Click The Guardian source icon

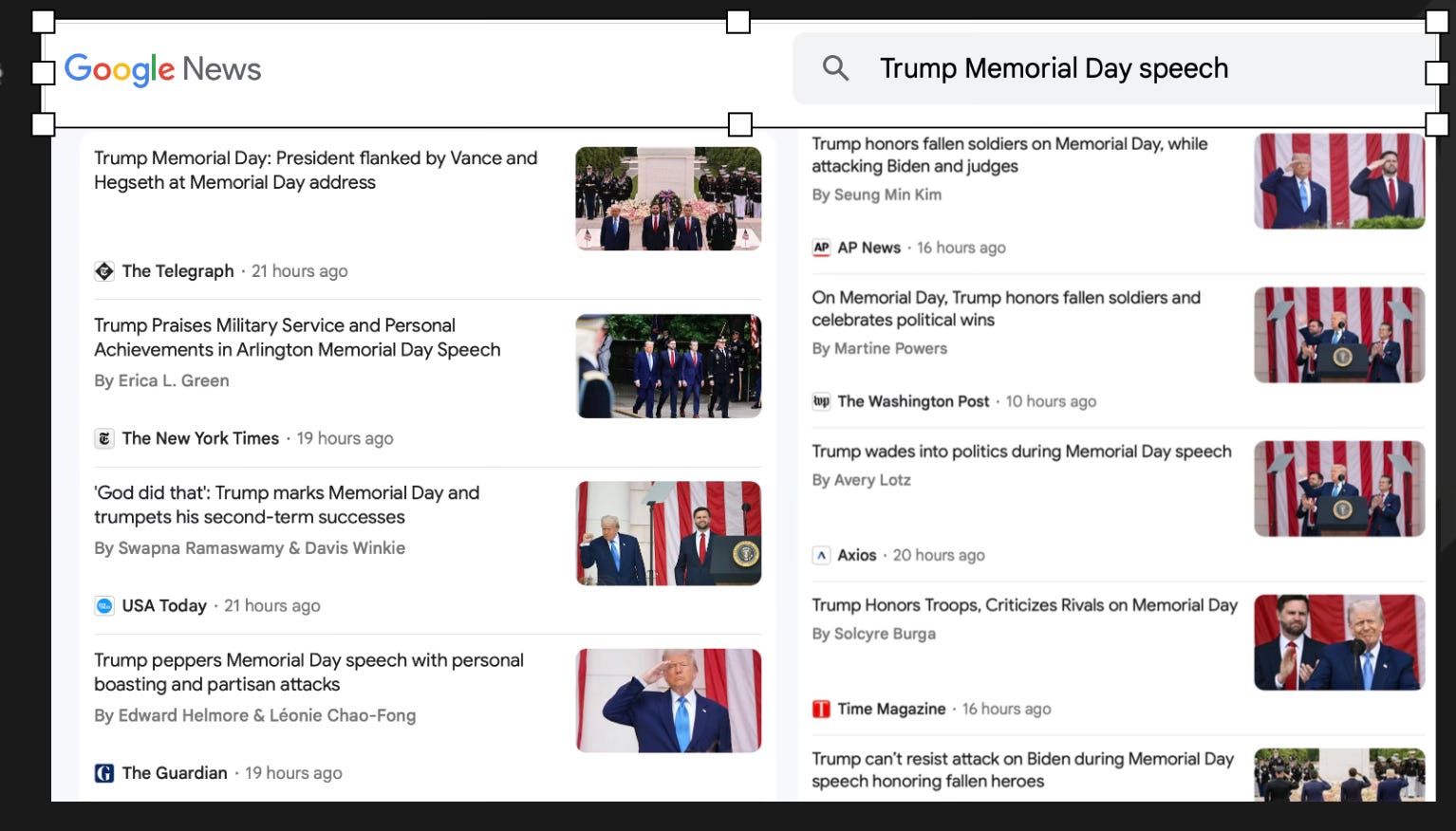pos(104,773)
